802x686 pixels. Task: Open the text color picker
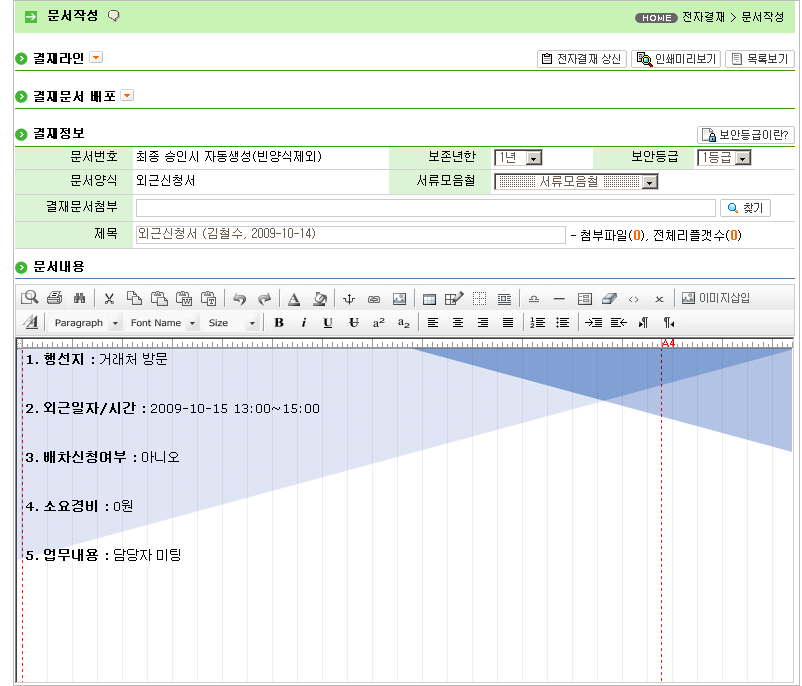pos(294,298)
